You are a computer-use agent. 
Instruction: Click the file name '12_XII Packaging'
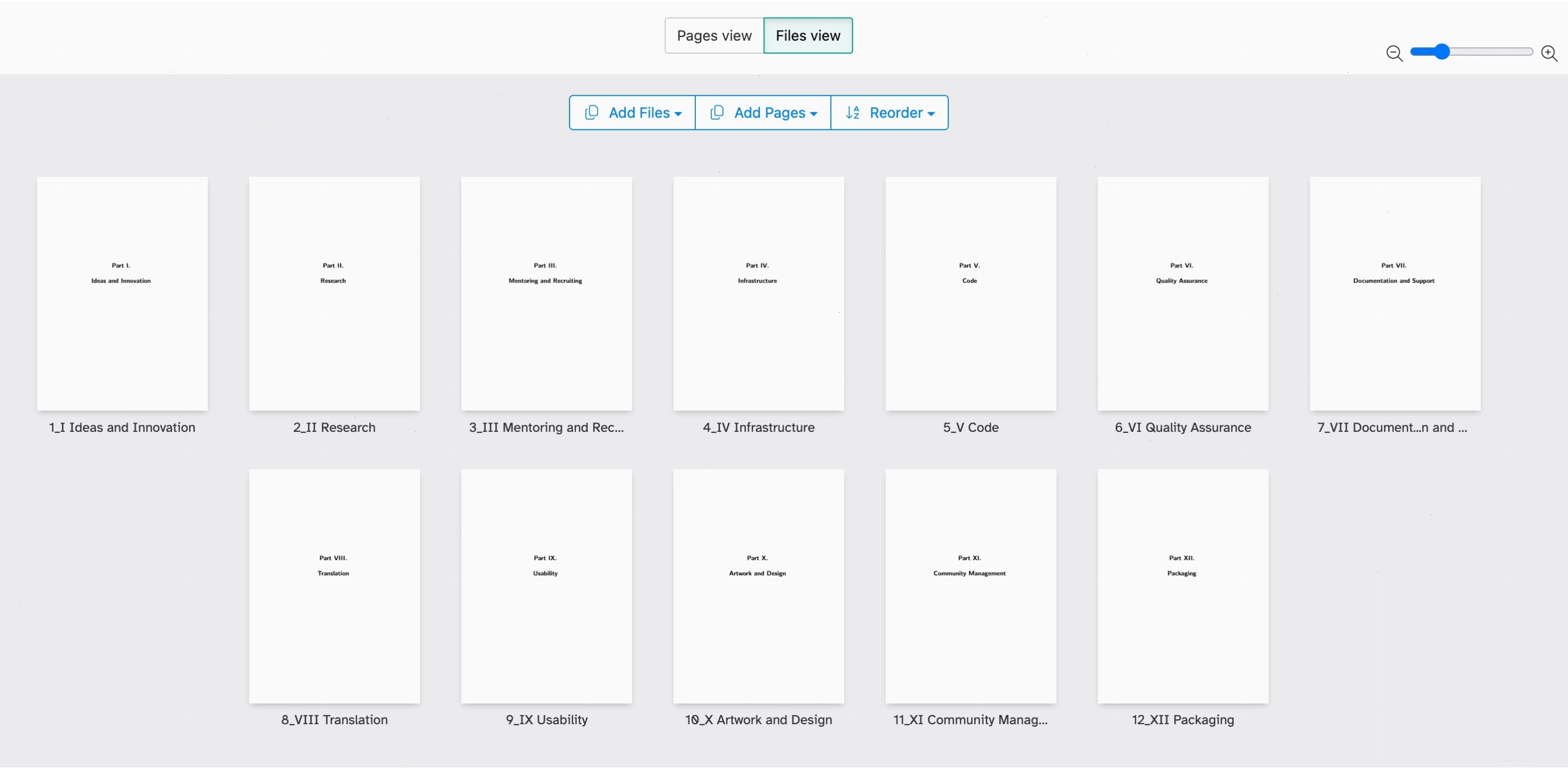[x=1182, y=720]
